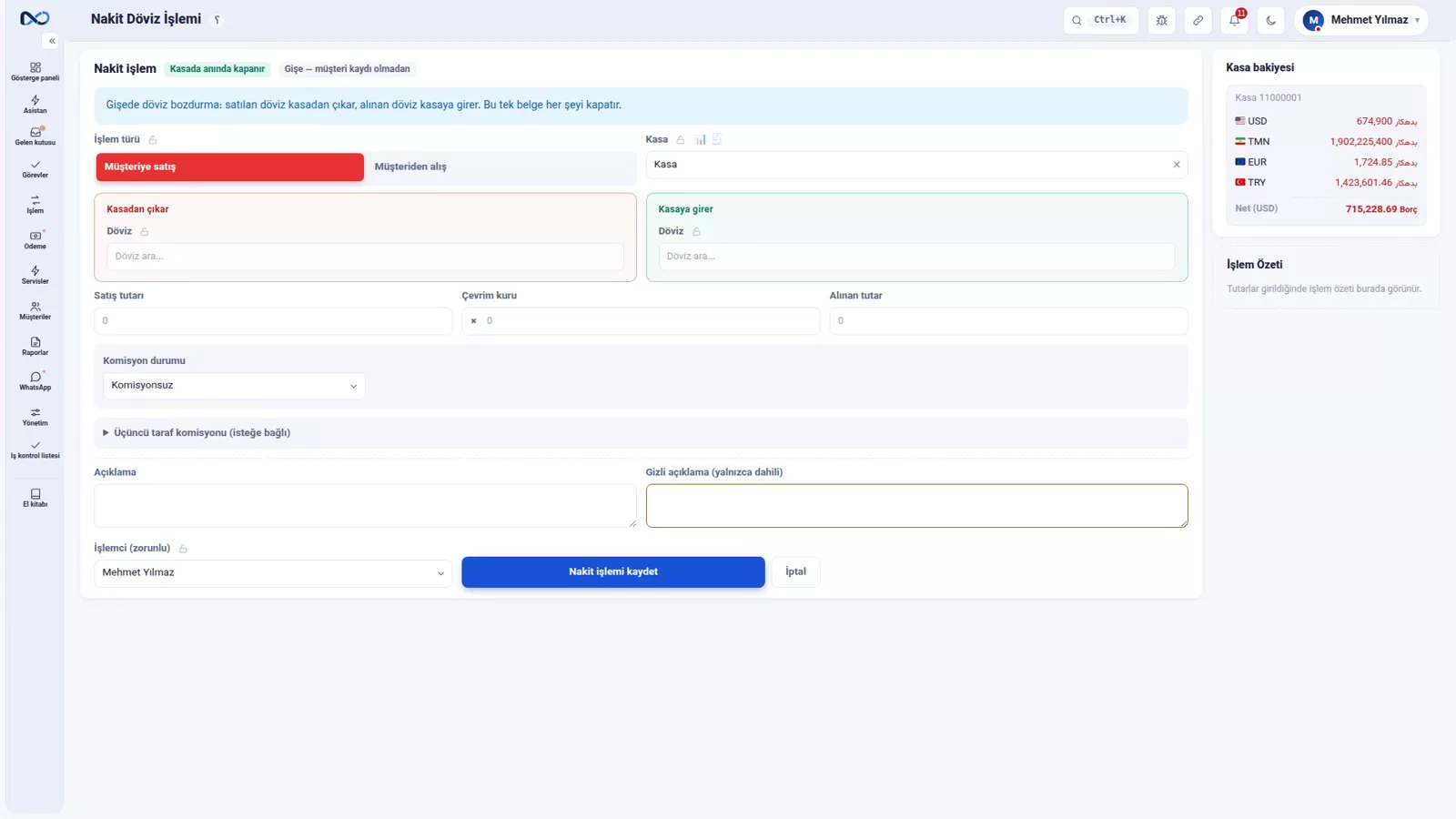Toggle the lock beside Döviz in Kasaya girer
Viewport: 1456px width, 819px height.
(696, 232)
